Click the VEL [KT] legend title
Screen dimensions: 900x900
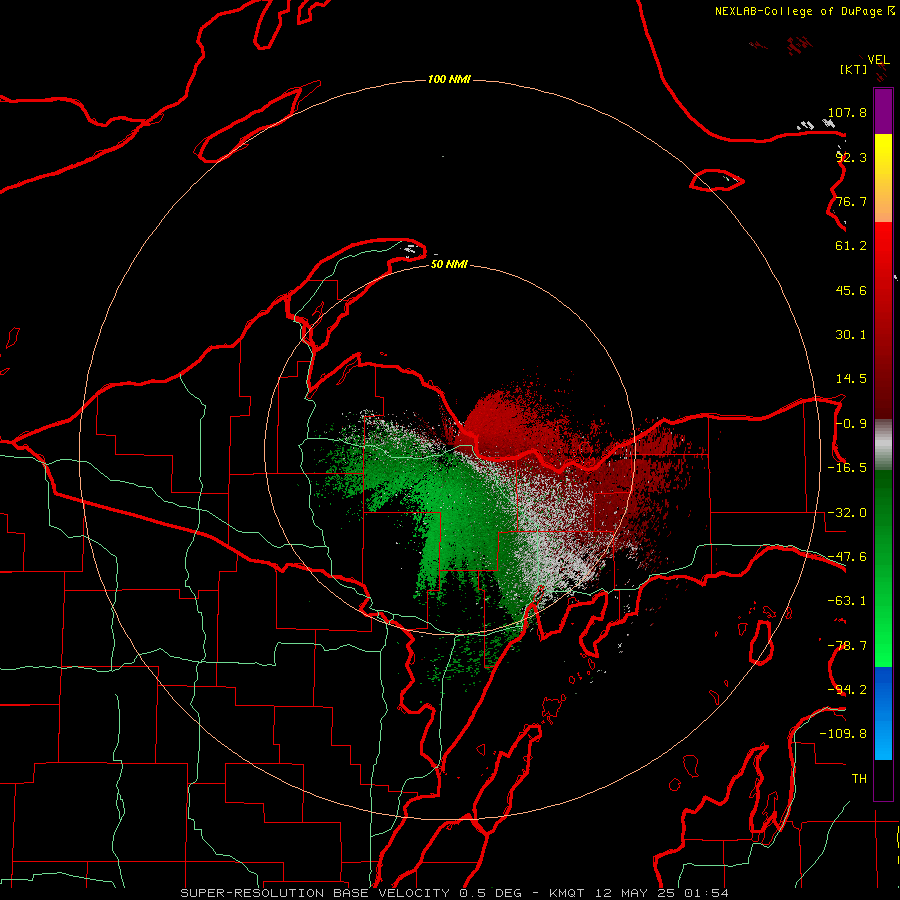click(x=865, y=64)
